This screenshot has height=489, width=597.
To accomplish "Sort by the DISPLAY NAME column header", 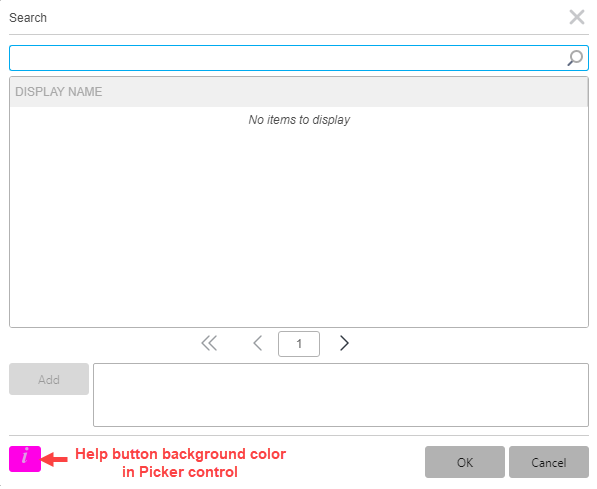I will point(59,92).
